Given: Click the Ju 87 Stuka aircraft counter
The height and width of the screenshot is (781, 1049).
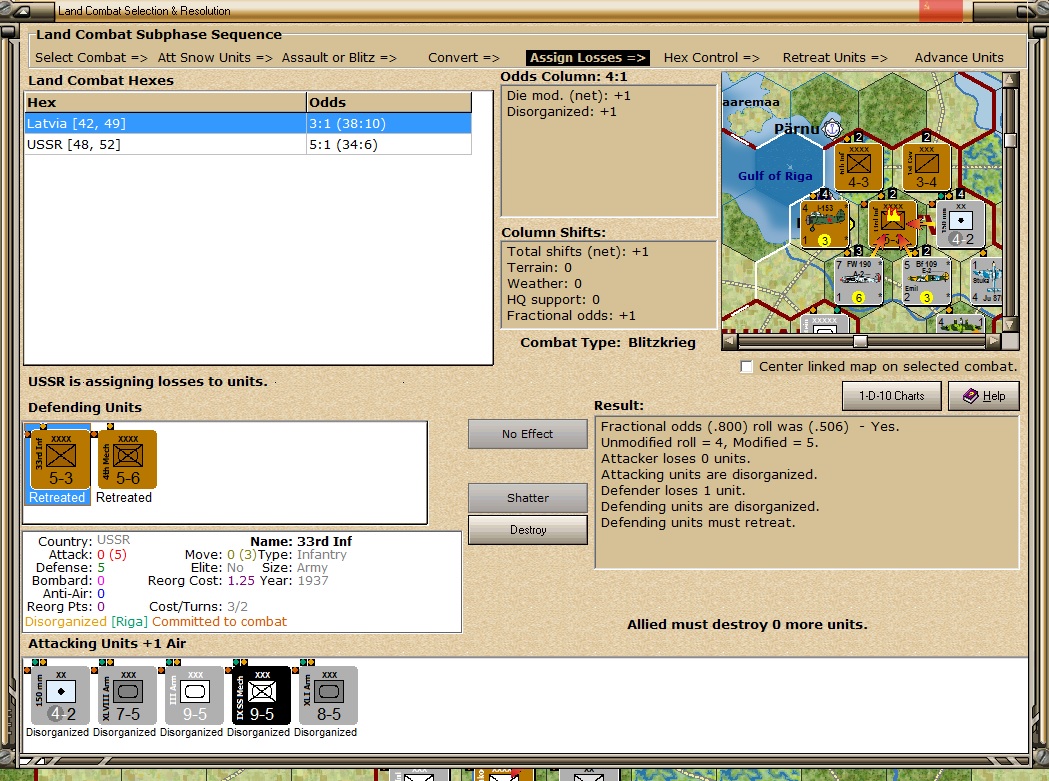Looking at the screenshot, I should (x=987, y=281).
